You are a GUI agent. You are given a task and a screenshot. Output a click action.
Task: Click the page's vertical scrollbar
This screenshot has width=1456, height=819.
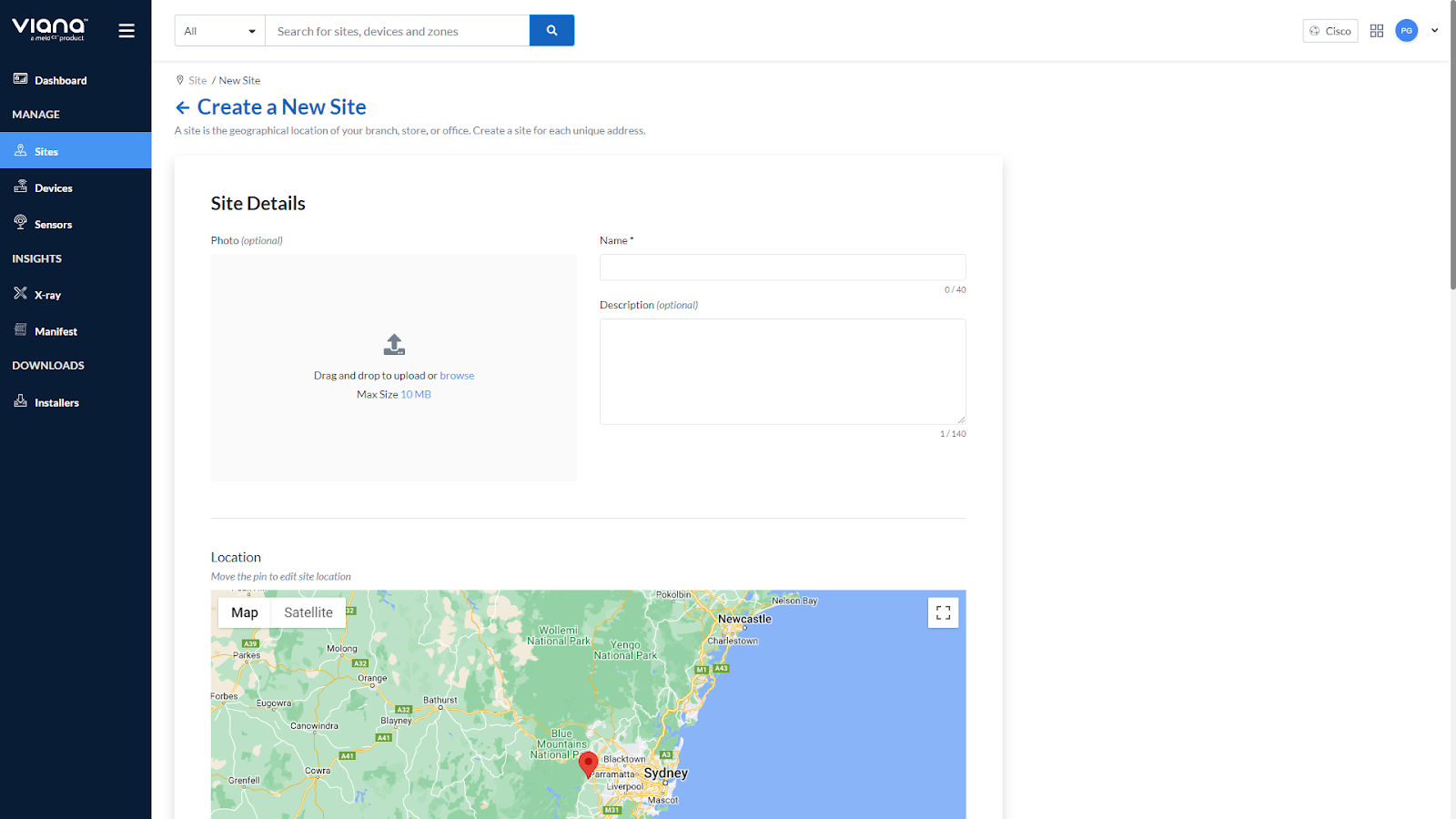[x=1452, y=146]
